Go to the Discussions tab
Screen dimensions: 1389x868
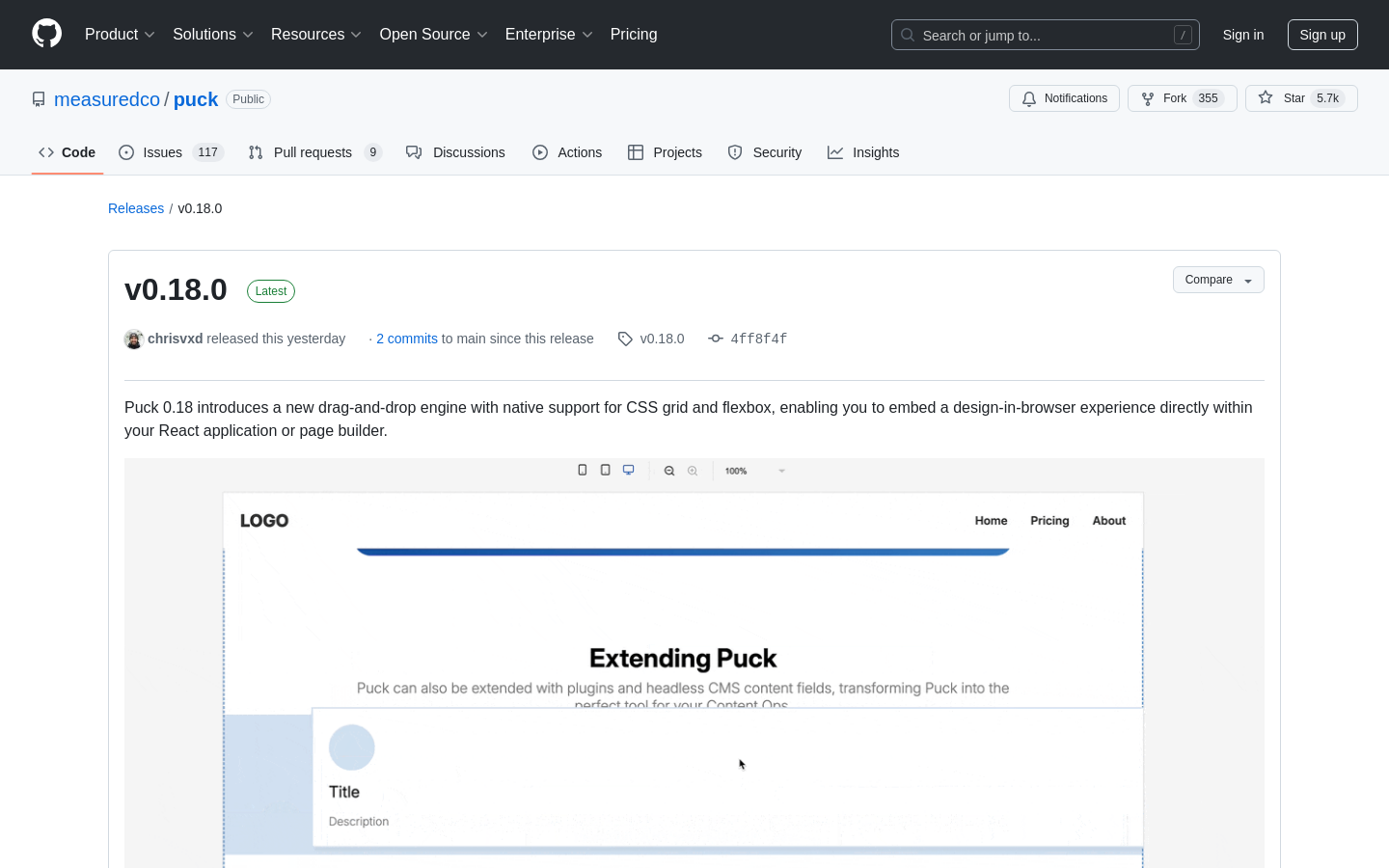455,152
